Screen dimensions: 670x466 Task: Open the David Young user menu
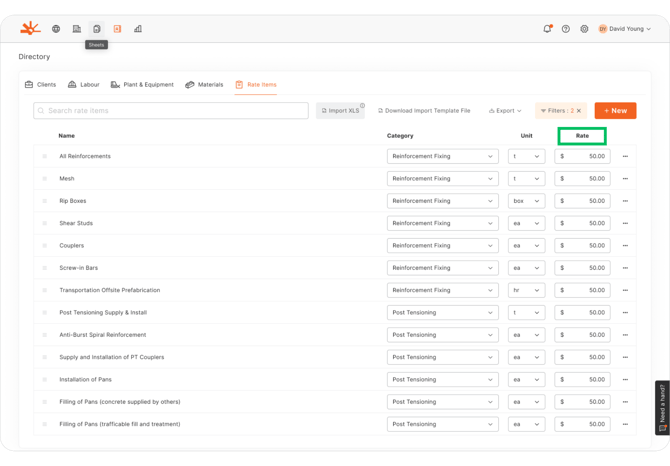tap(625, 29)
